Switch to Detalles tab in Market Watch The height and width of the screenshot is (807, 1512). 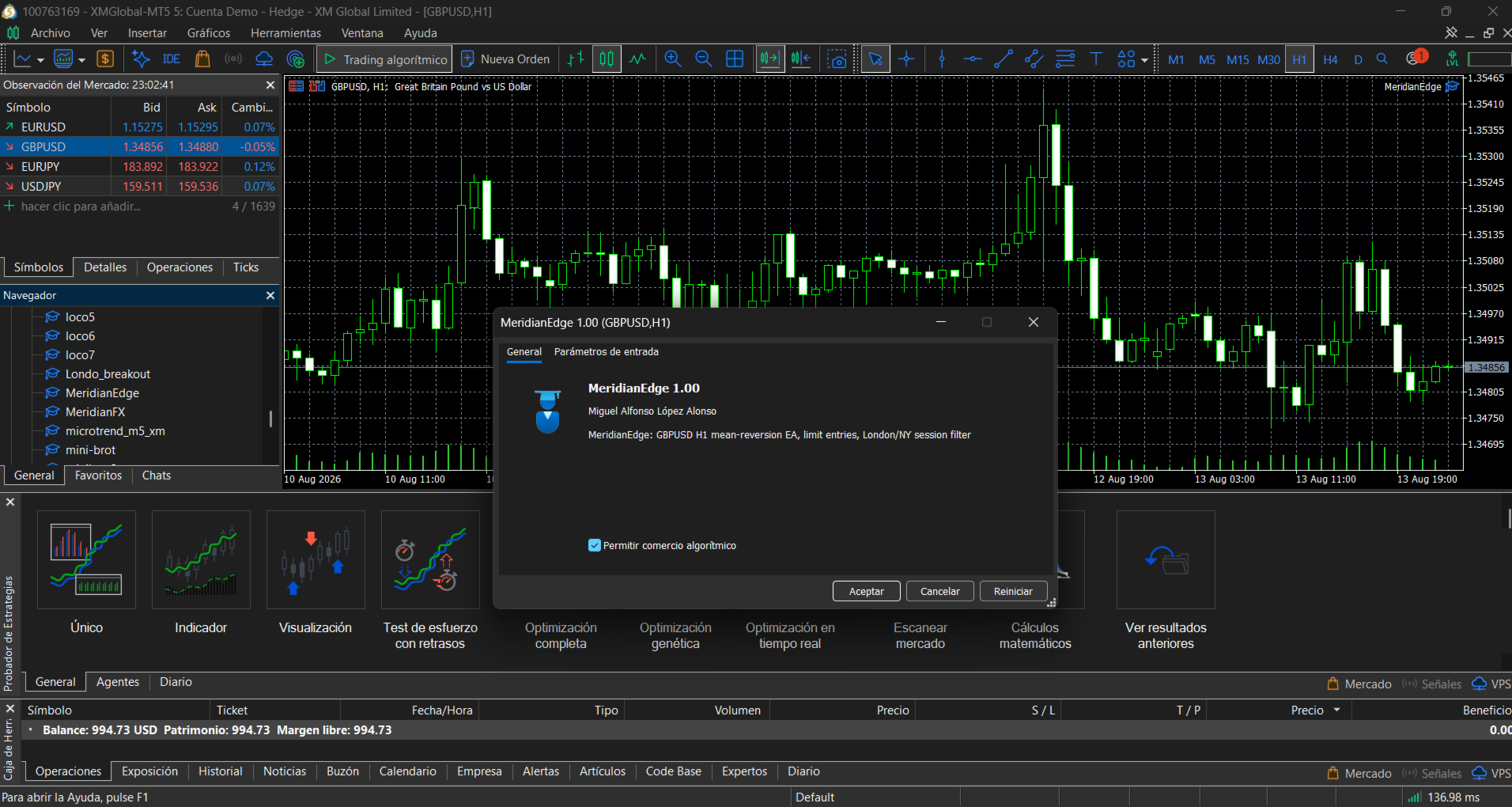click(105, 267)
